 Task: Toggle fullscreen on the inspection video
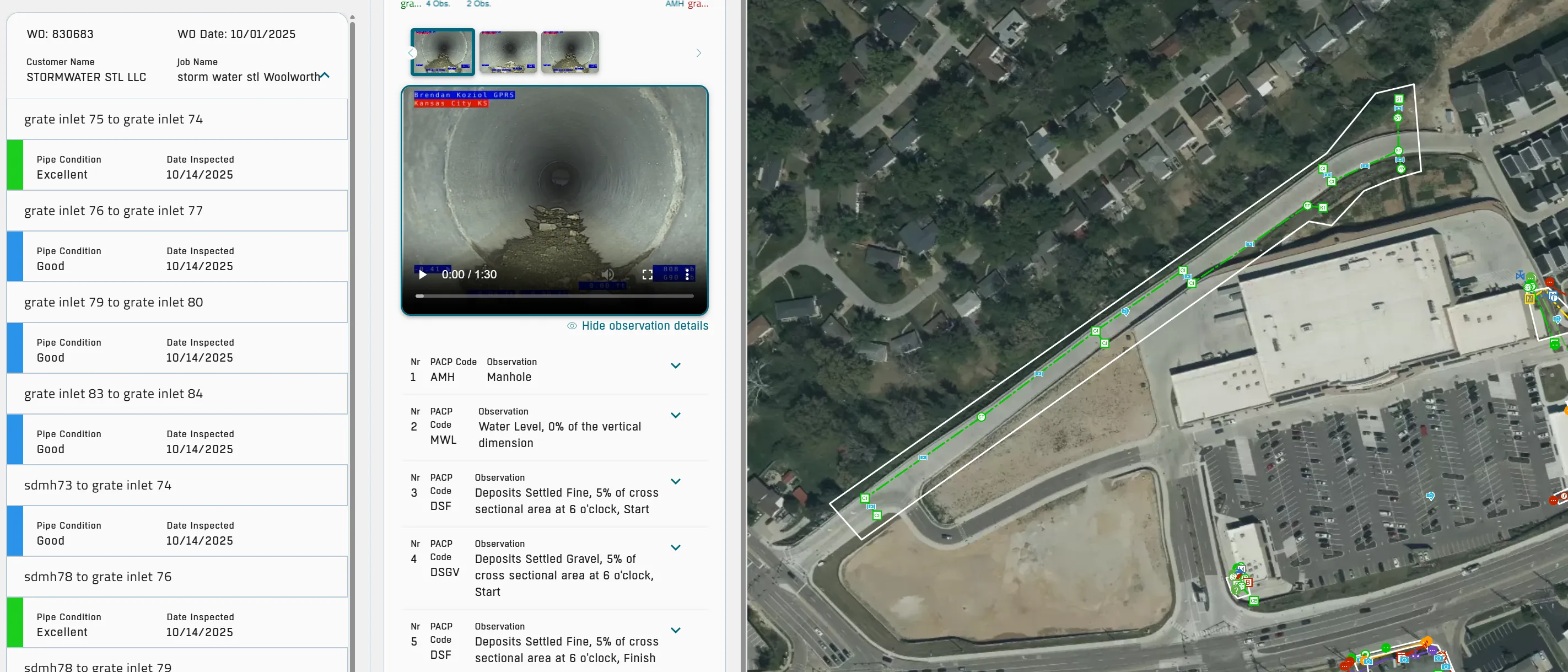[x=647, y=275]
